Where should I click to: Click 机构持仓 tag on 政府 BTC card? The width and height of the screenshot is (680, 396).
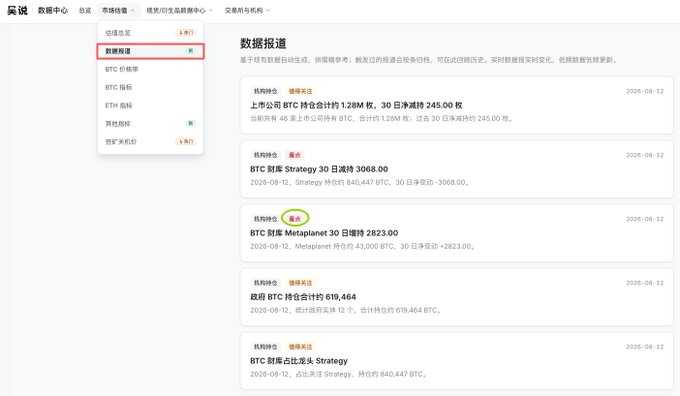point(265,283)
